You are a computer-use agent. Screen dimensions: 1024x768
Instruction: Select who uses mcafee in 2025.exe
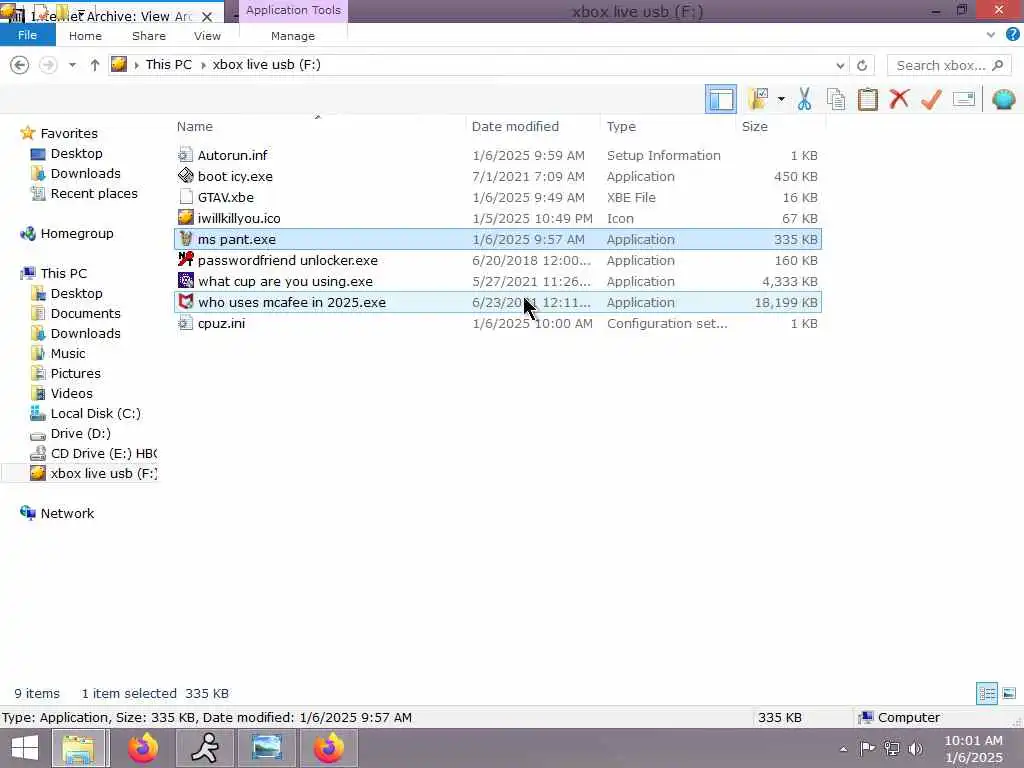point(498,302)
